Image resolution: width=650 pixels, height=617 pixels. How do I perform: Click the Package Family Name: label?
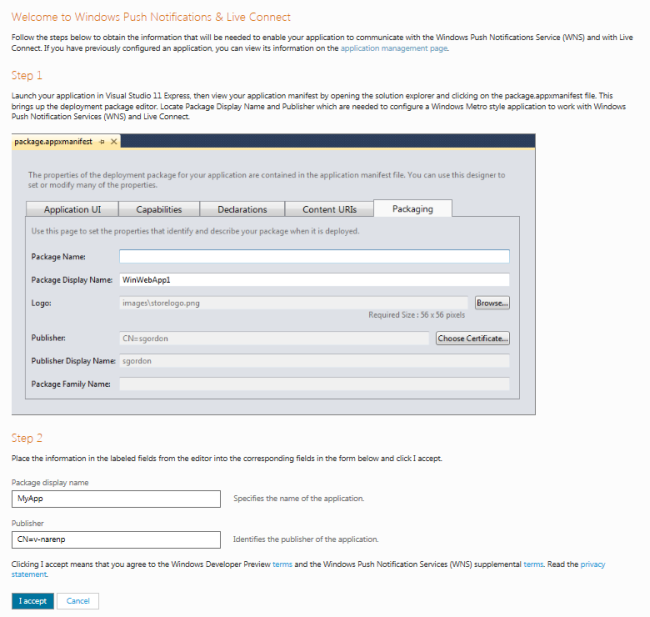[x=71, y=384]
